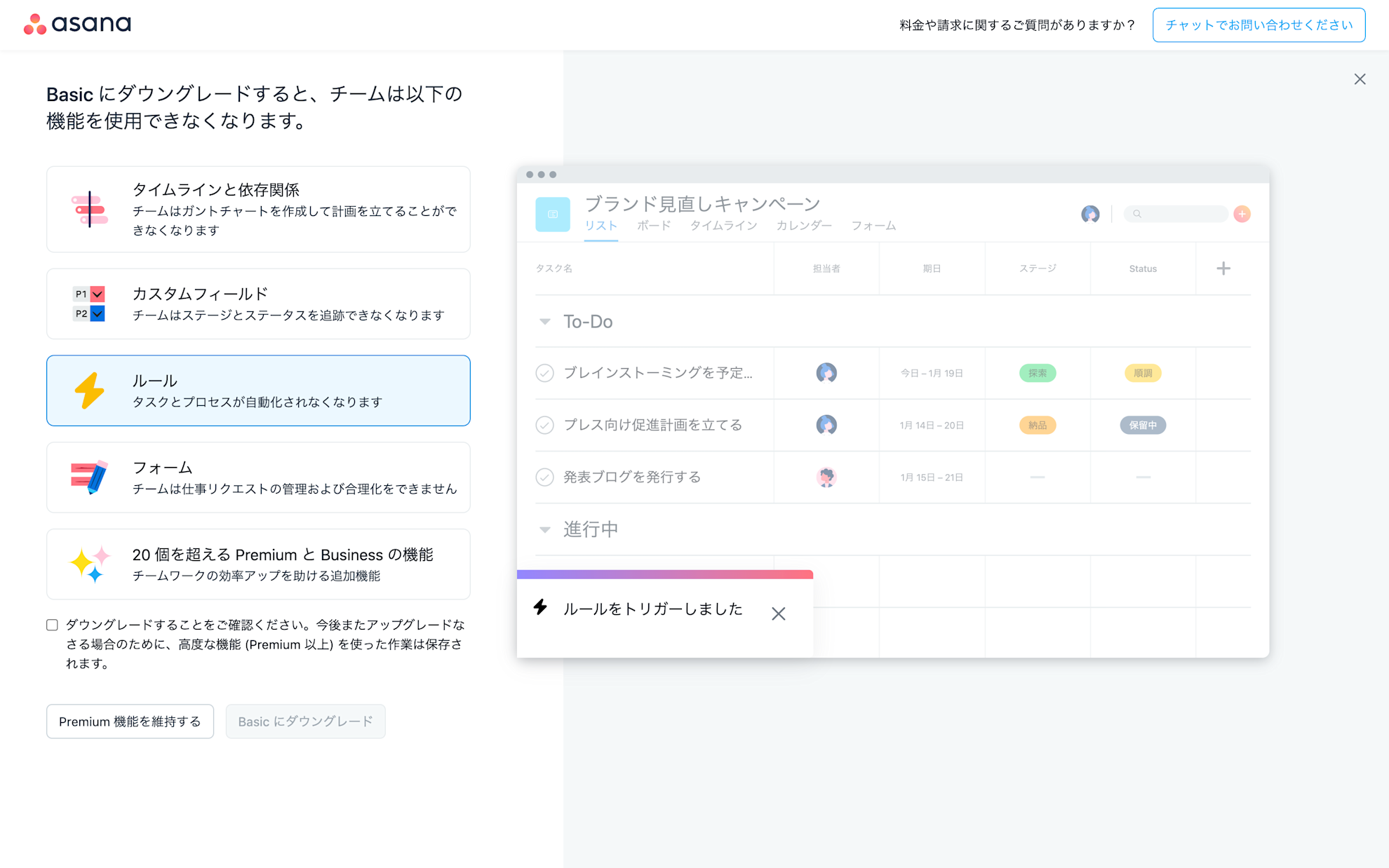This screenshot has width=1389, height=868.
Task: Click the custom fields P1 P2 icon
Action: (89, 304)
